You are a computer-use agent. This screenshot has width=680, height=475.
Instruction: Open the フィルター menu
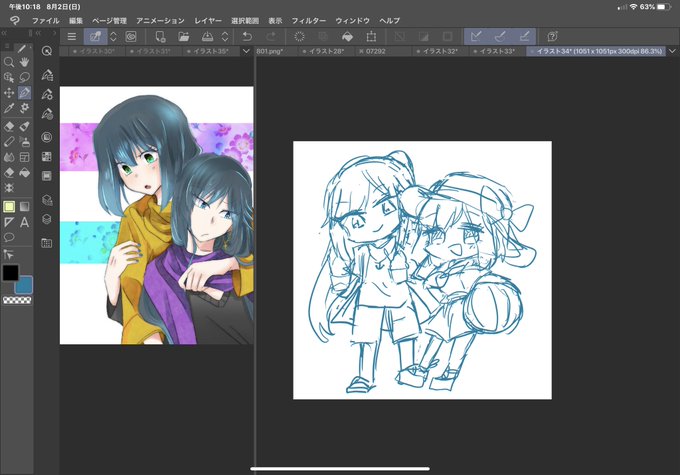(308, 20)
